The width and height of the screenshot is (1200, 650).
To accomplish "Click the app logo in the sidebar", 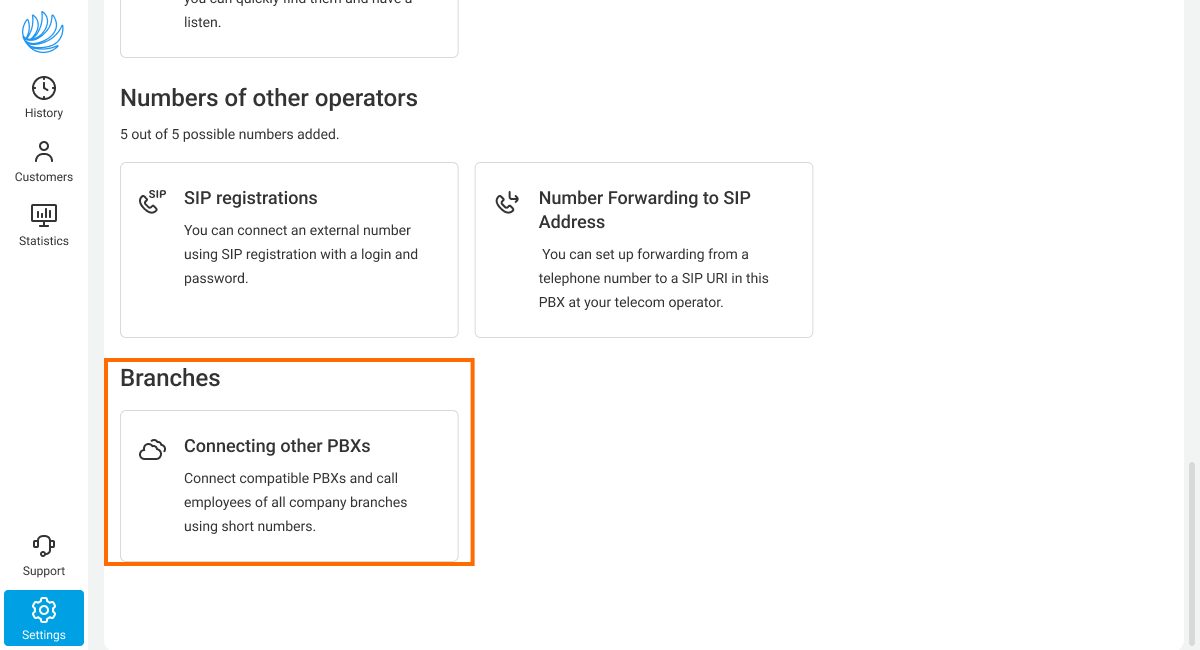I will 43,32.
